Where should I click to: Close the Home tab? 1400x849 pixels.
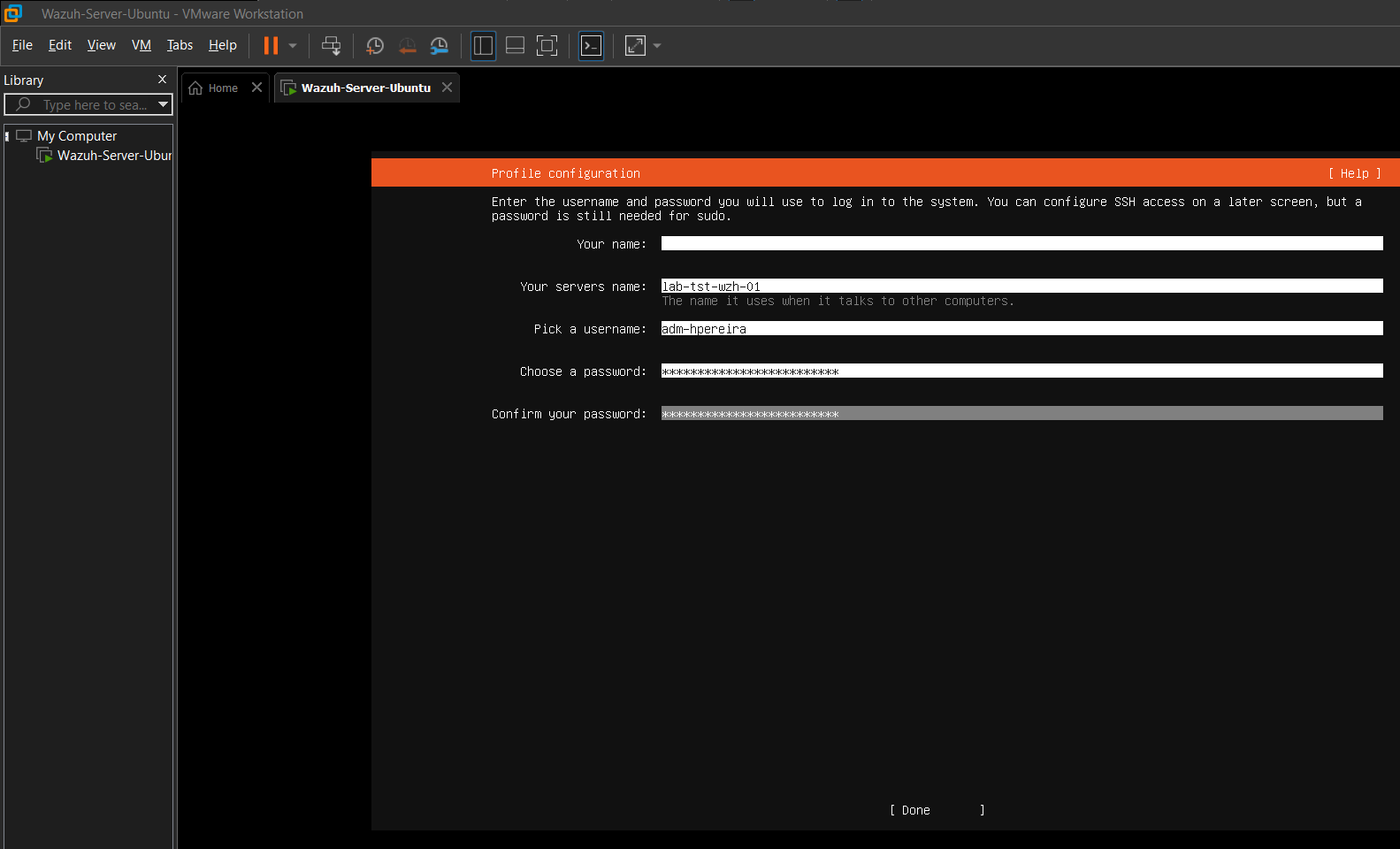coord(256,88)
